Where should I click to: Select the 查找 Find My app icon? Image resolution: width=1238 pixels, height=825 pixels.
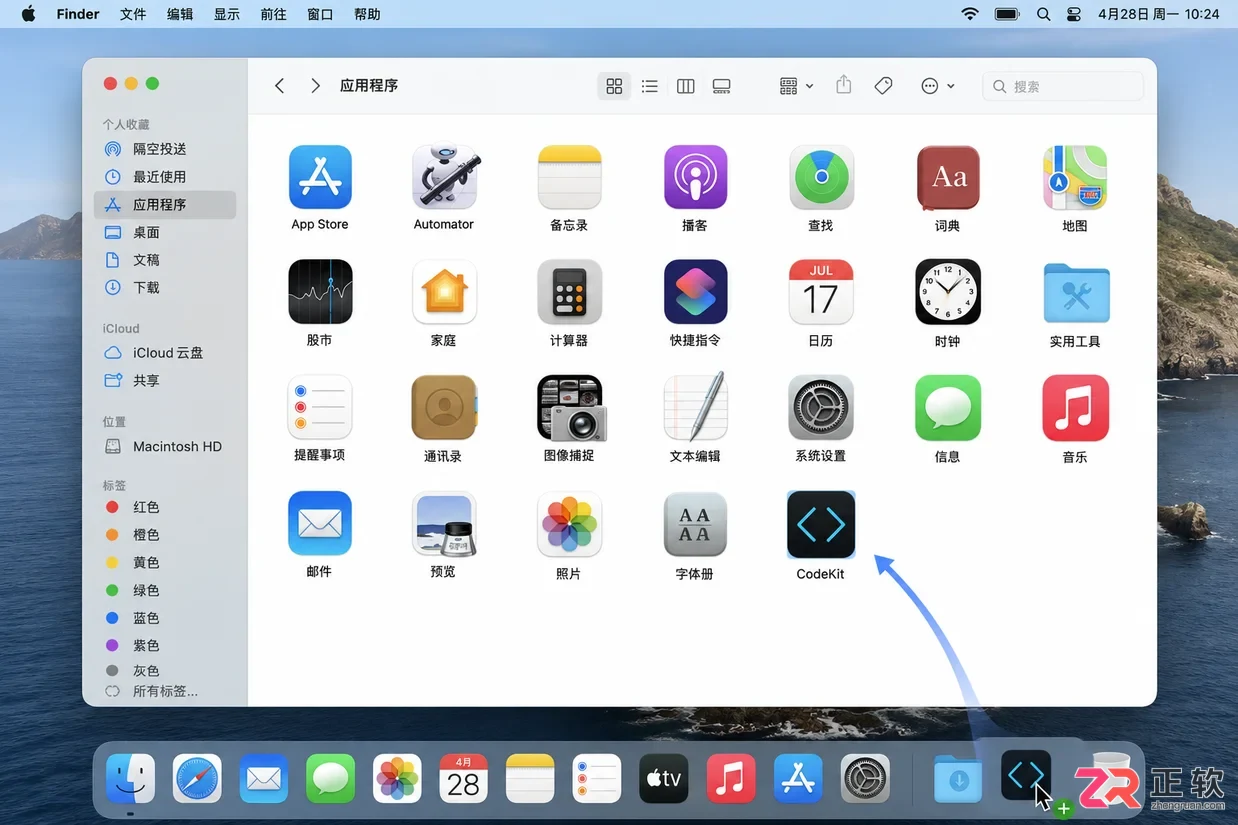tap(821, 177)
